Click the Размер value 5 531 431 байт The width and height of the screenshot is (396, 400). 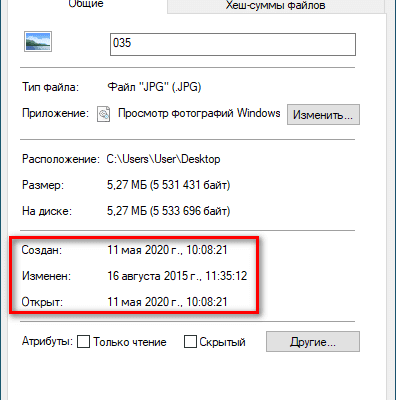[x=168, y=185]
